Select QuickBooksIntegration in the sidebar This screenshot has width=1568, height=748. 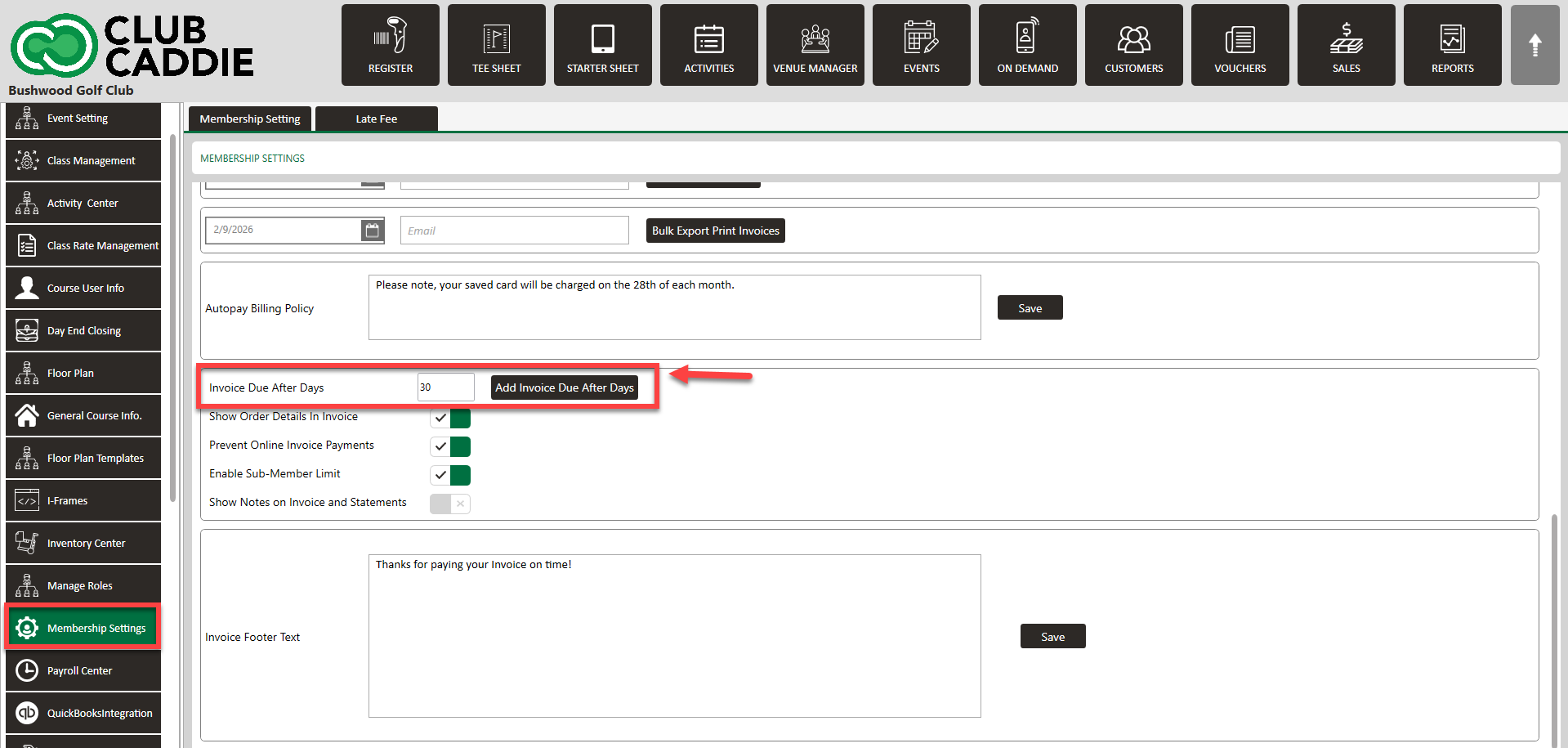coord(83,713)
